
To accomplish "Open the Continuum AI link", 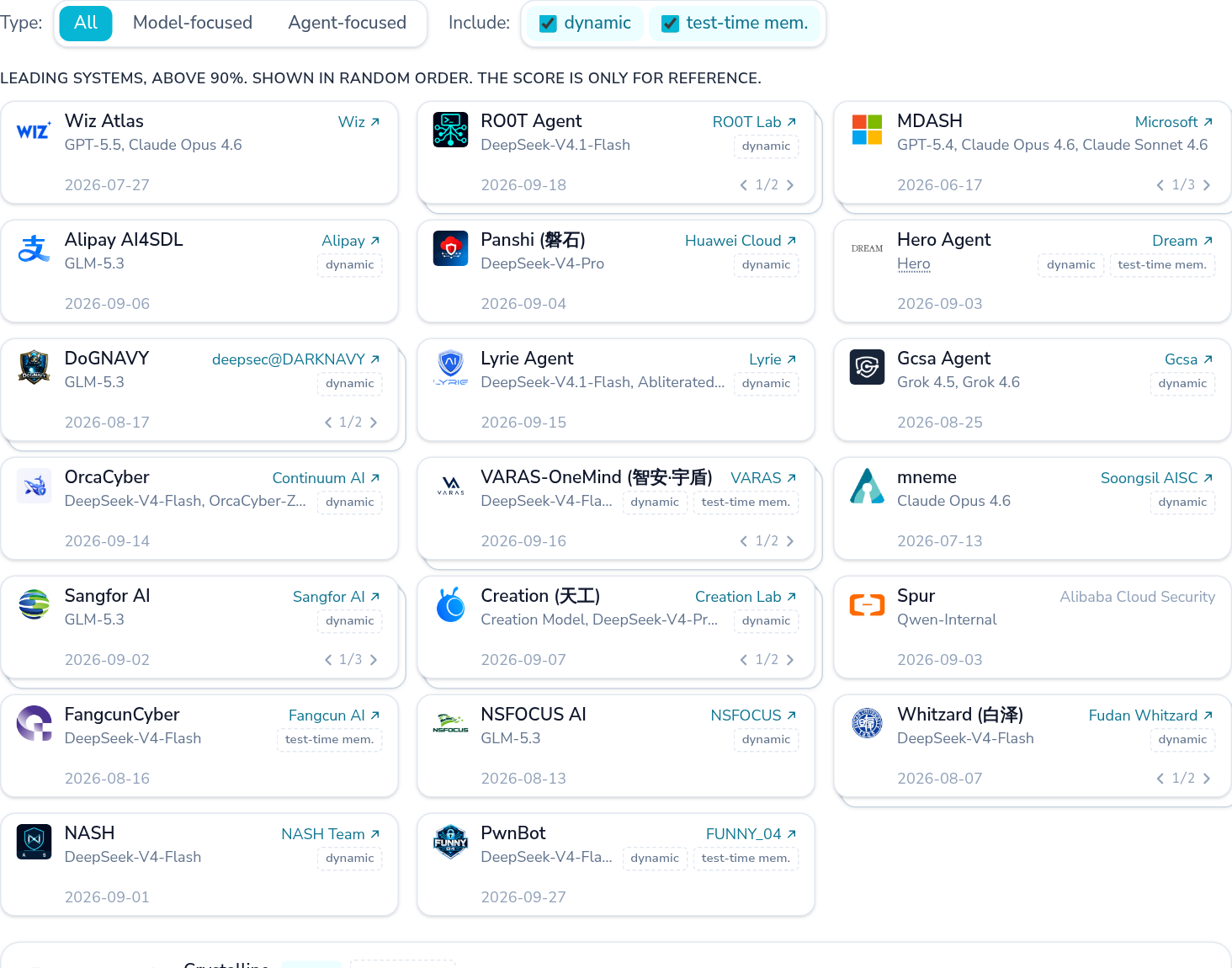I will [x=327, y=478].
